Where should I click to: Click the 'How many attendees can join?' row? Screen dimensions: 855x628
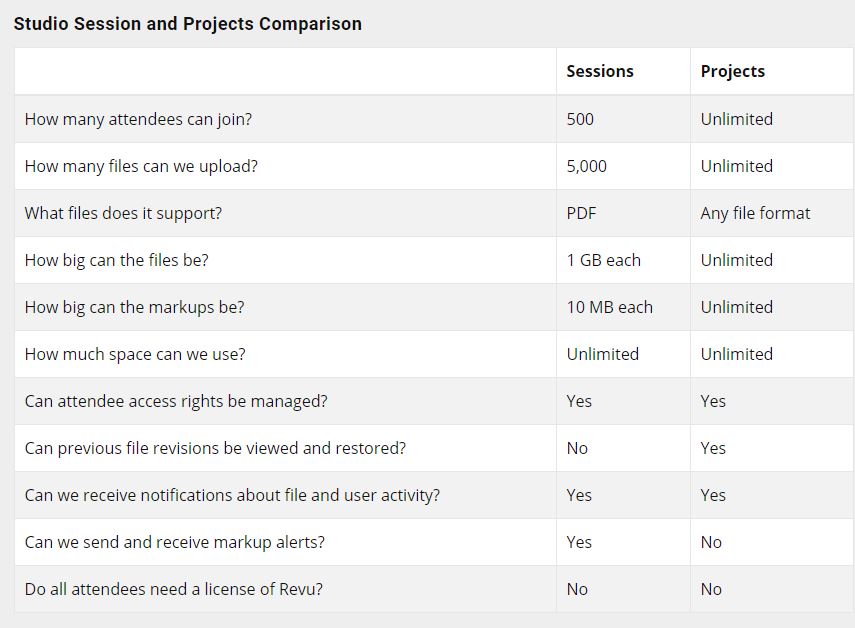coord(433,119)
